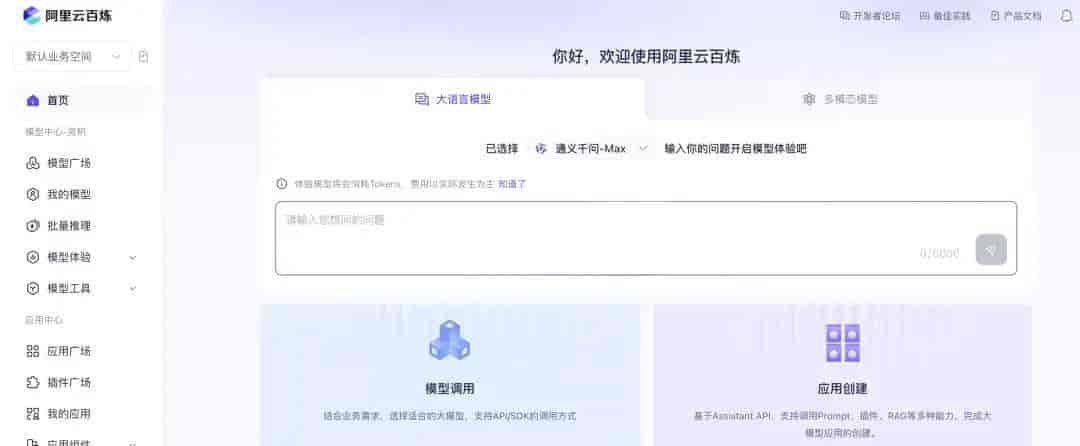Click the 0/10000 character counter

[939, 254]
